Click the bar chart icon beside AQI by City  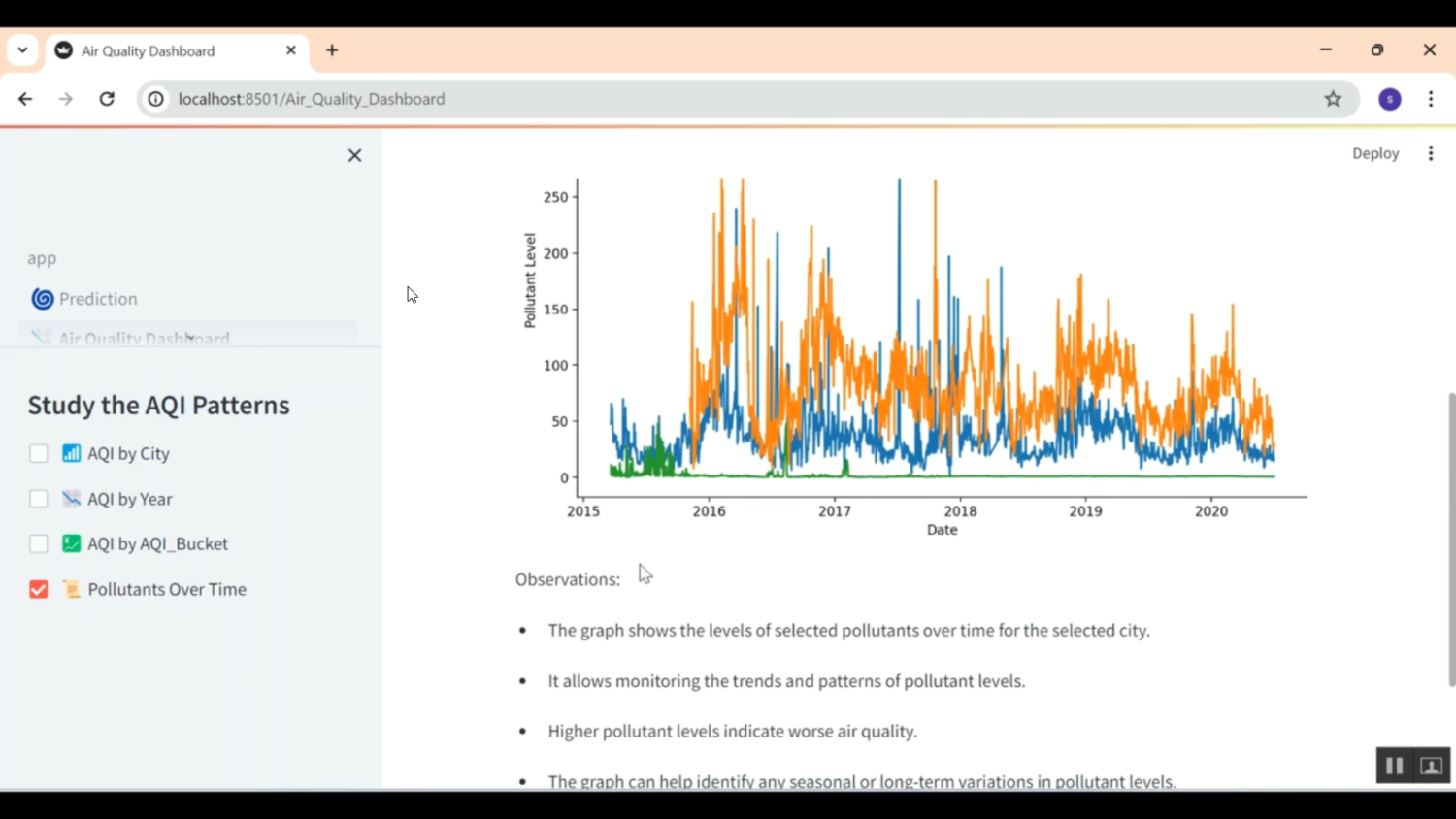71,453
